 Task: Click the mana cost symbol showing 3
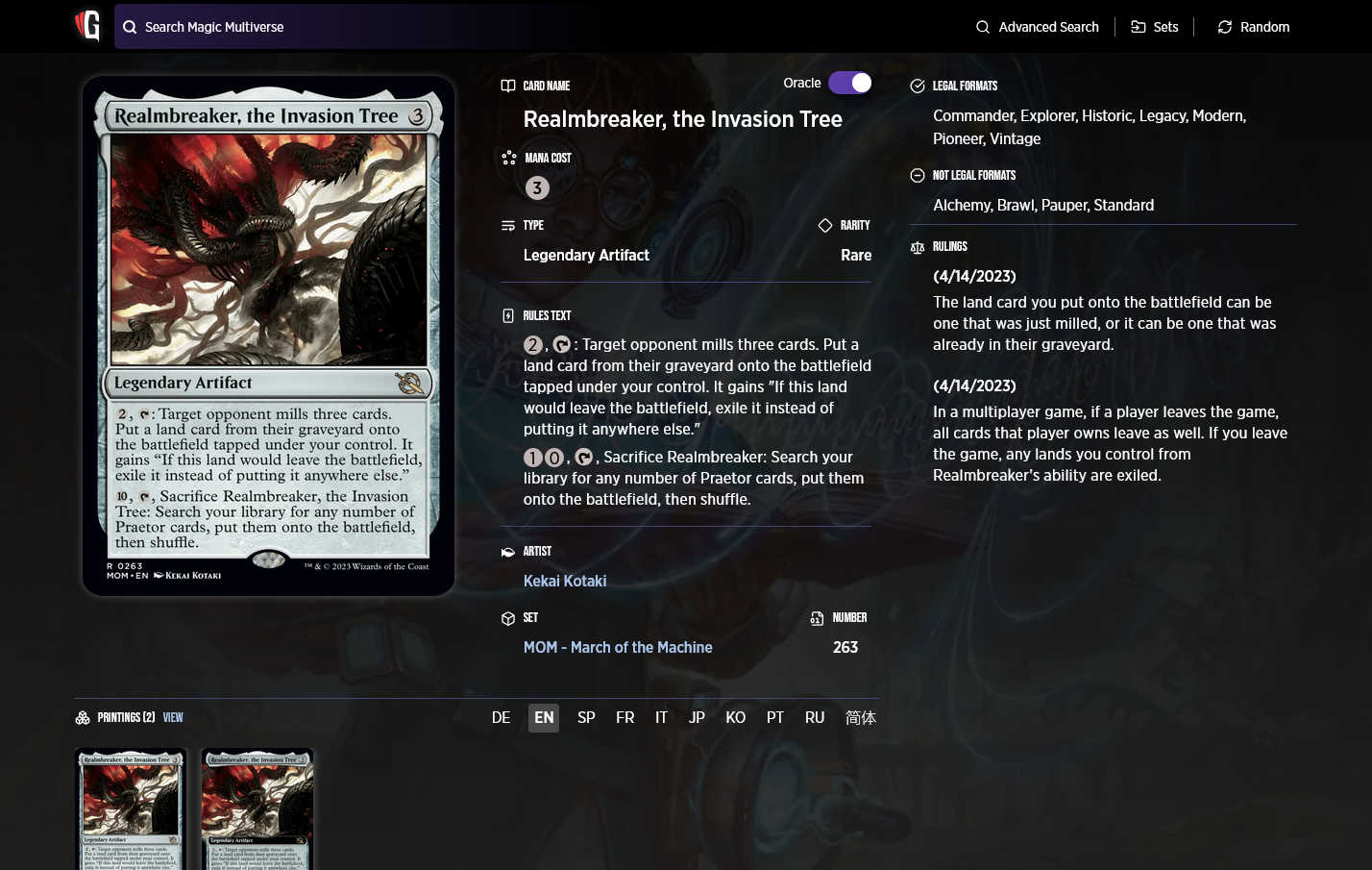(x=536, y=187)
